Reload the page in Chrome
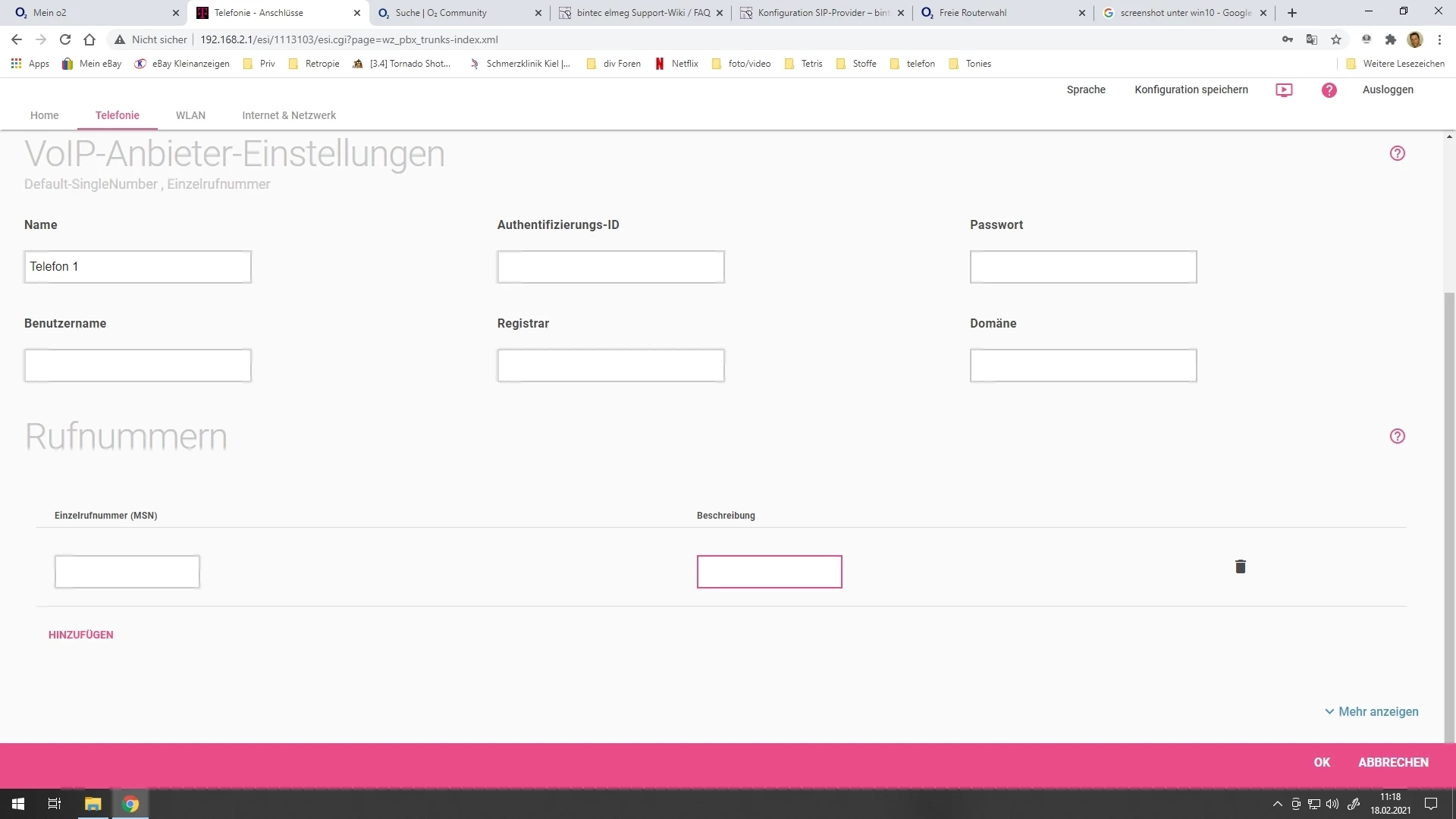Image resolution: width=1456 pixels, height=819 pixels. click(65, 39)
